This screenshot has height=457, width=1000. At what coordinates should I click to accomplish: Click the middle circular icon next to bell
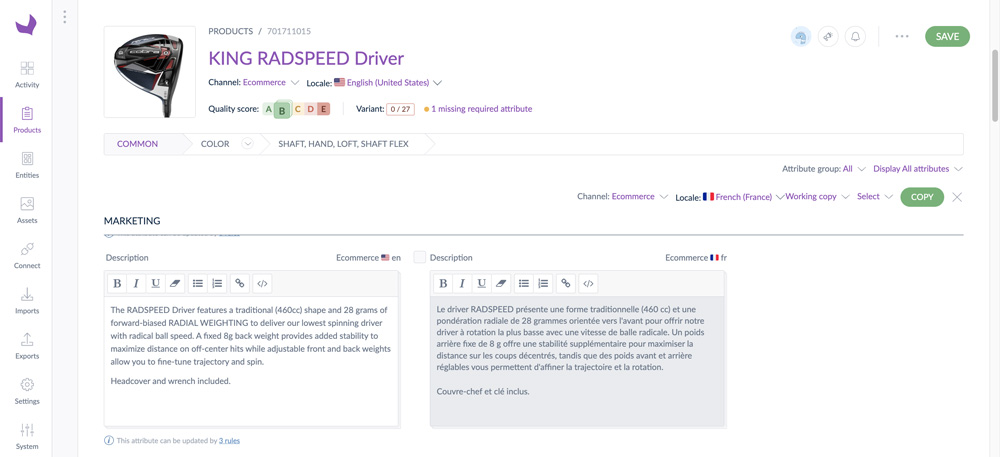(828, 36)
